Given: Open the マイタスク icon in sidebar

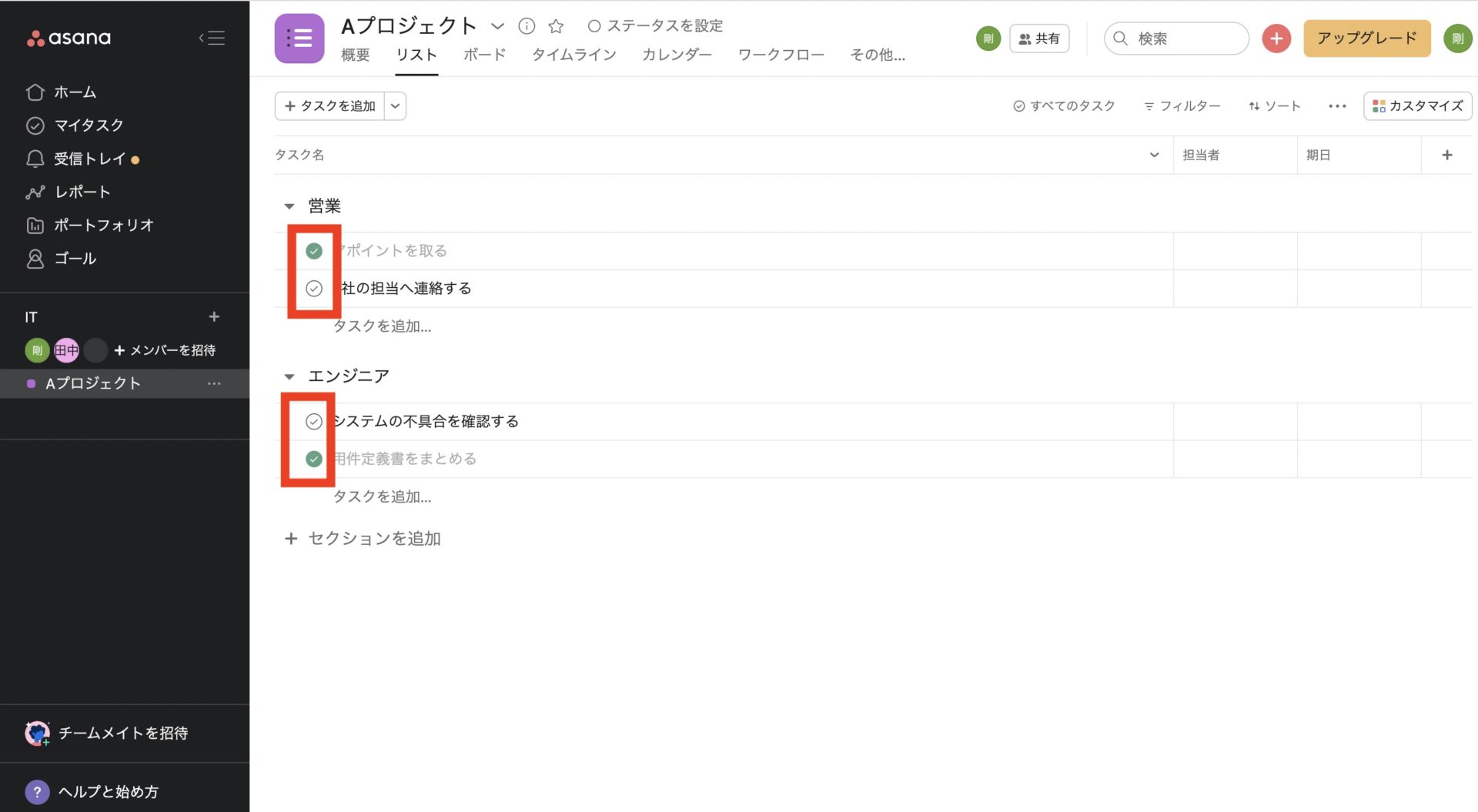Looking at the screenshot, I should point(35,125).
